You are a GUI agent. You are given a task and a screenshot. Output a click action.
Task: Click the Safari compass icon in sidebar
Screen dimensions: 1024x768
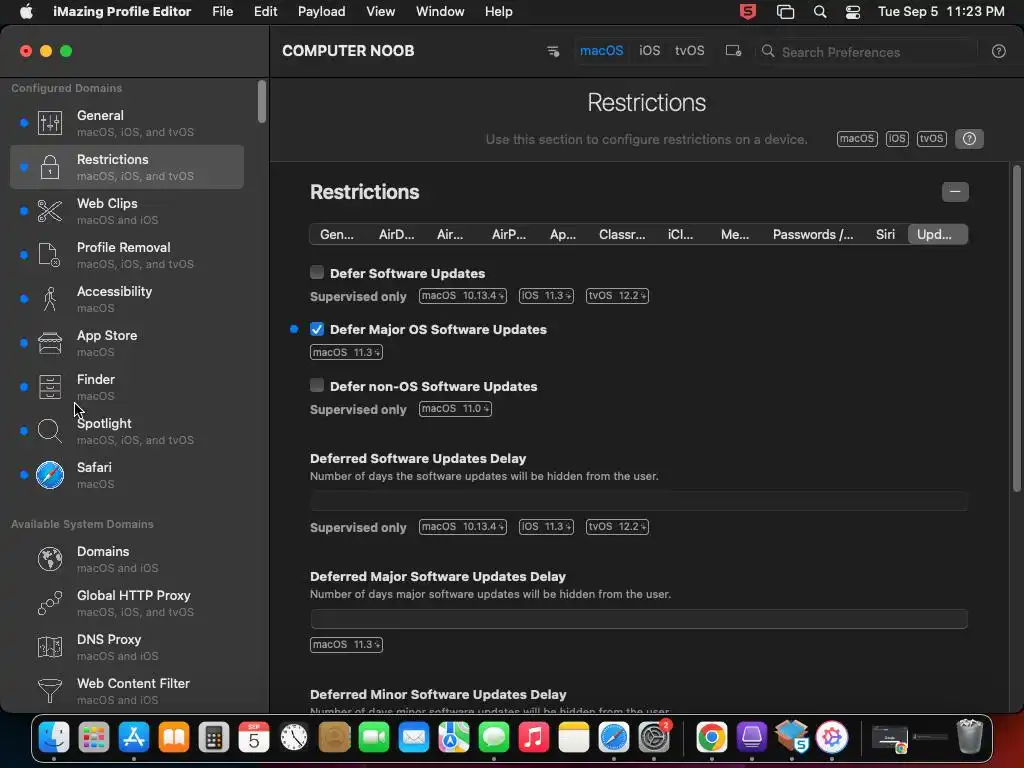[x=50, y=475]
